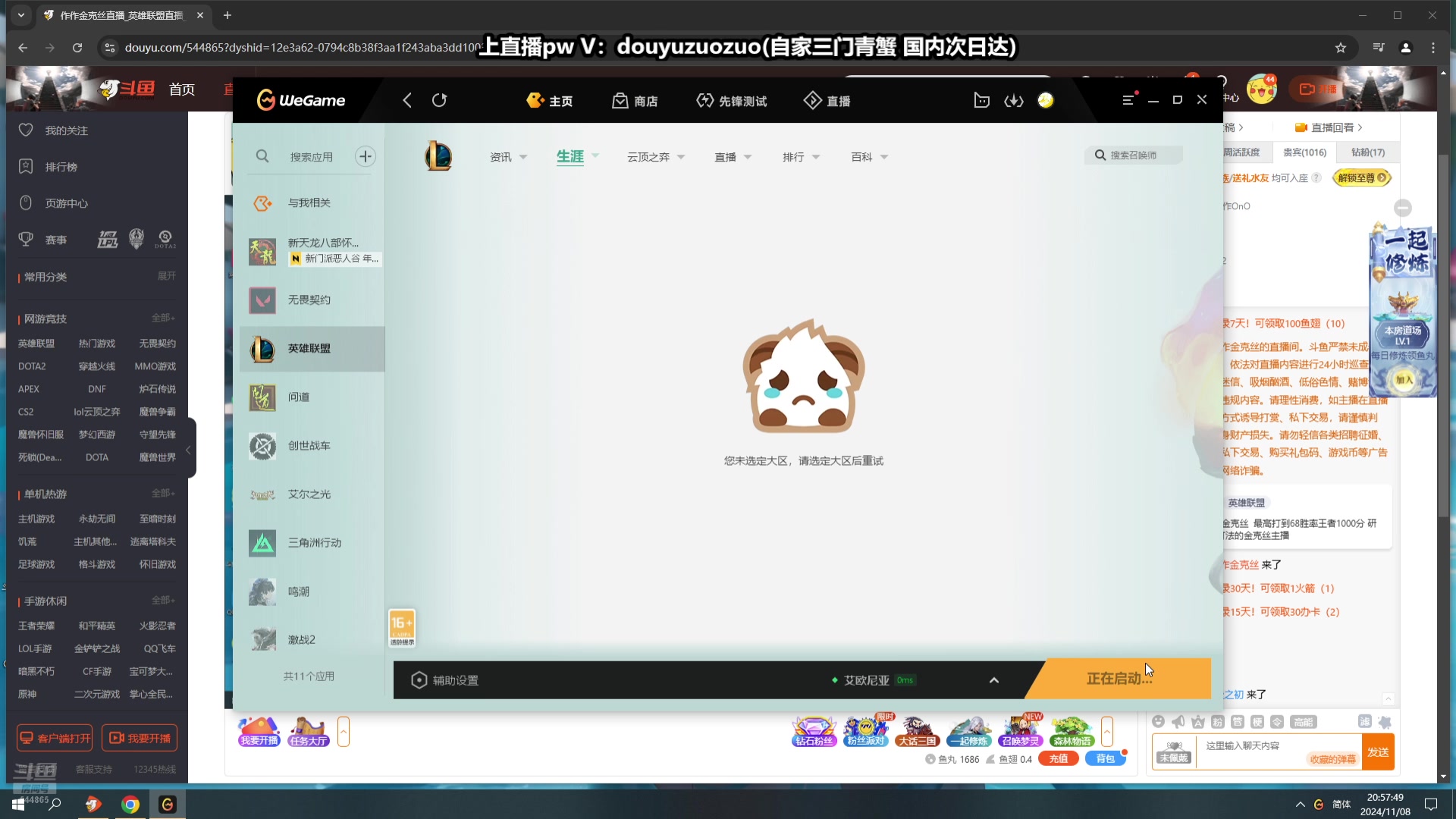The image size is (1456, 819).
Task: Select 英雄联盟 game in WeGame sidebar
Action: coord(312,349)
